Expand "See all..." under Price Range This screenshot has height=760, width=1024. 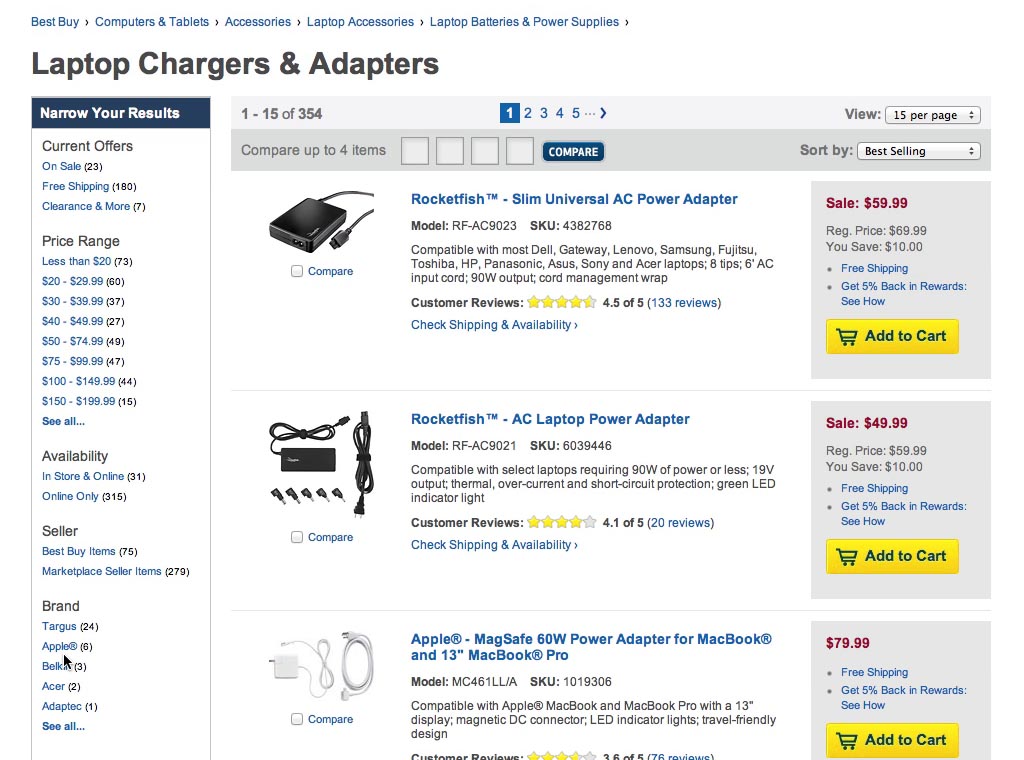coord(62,421)
